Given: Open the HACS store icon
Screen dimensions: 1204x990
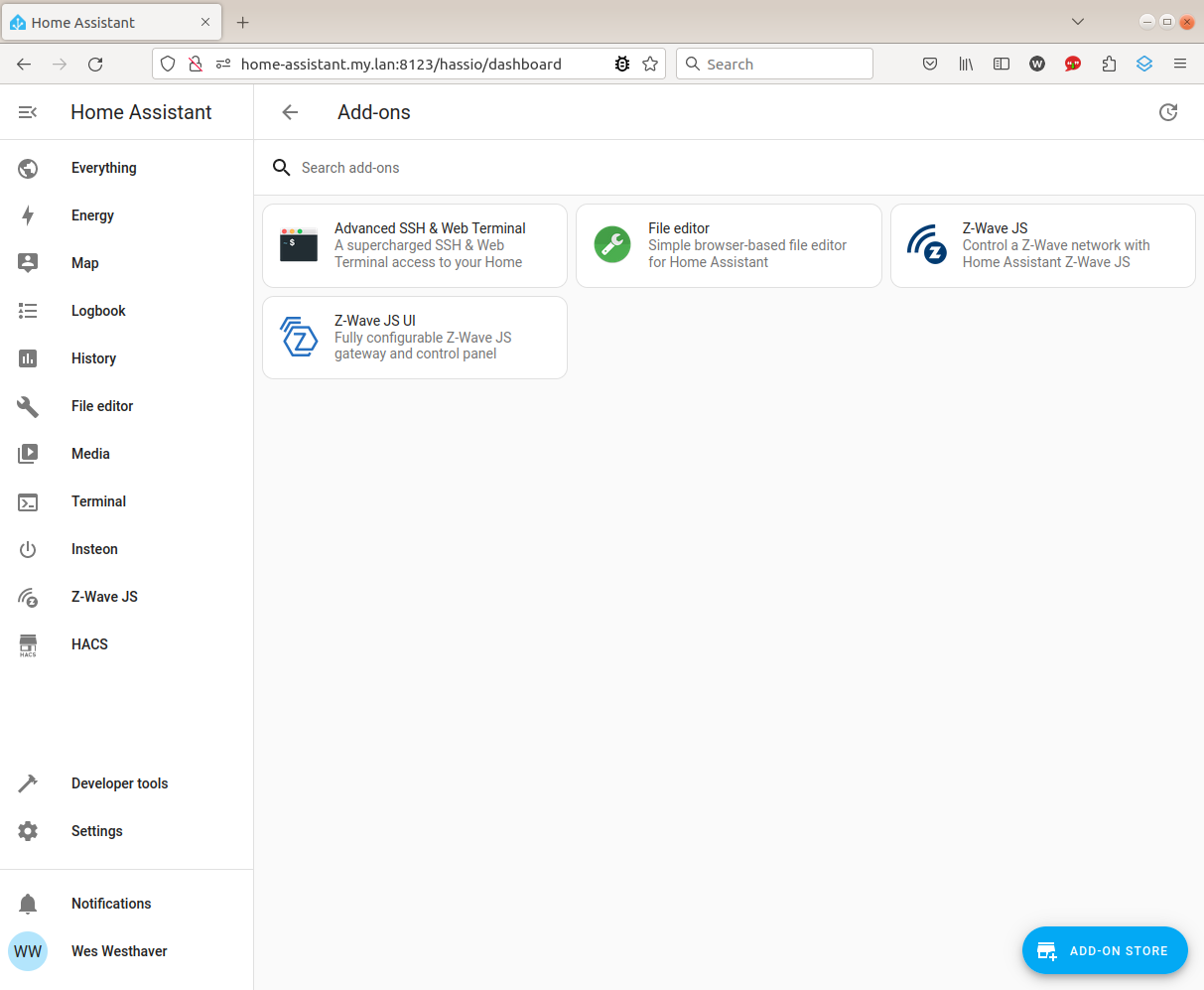Looking at the screenshot, I should click(x=28, y=645).
